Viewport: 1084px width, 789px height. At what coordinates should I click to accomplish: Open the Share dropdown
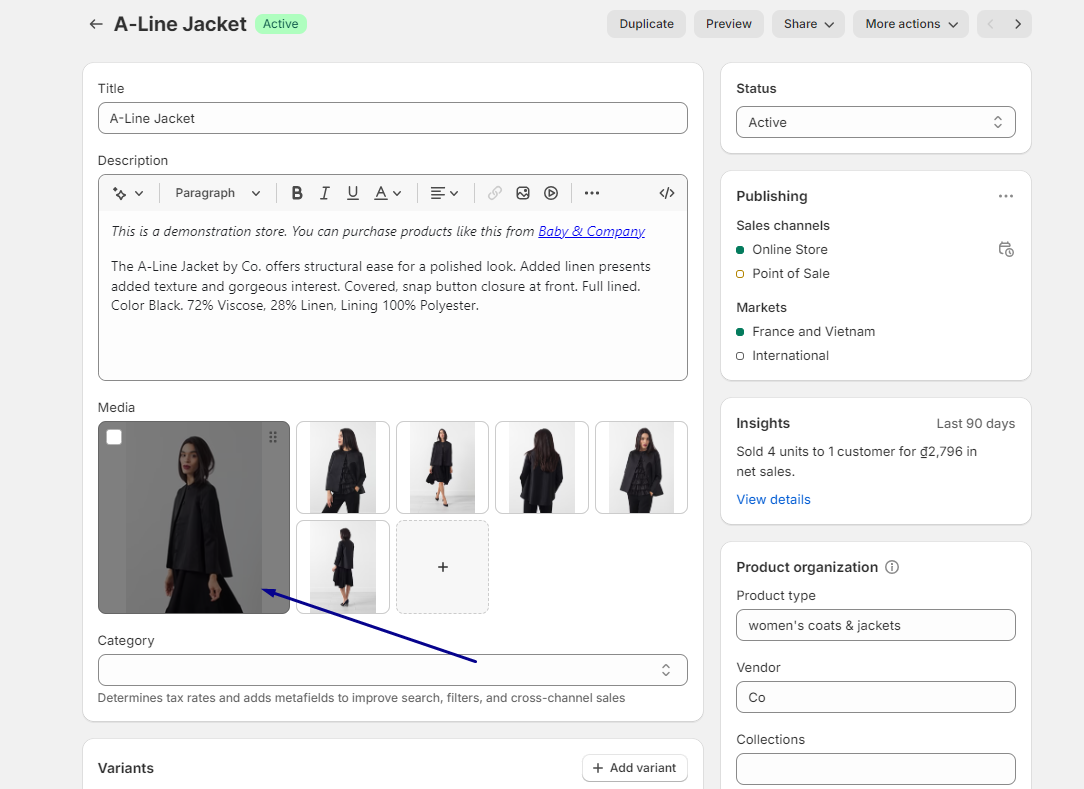pos(808,24)
